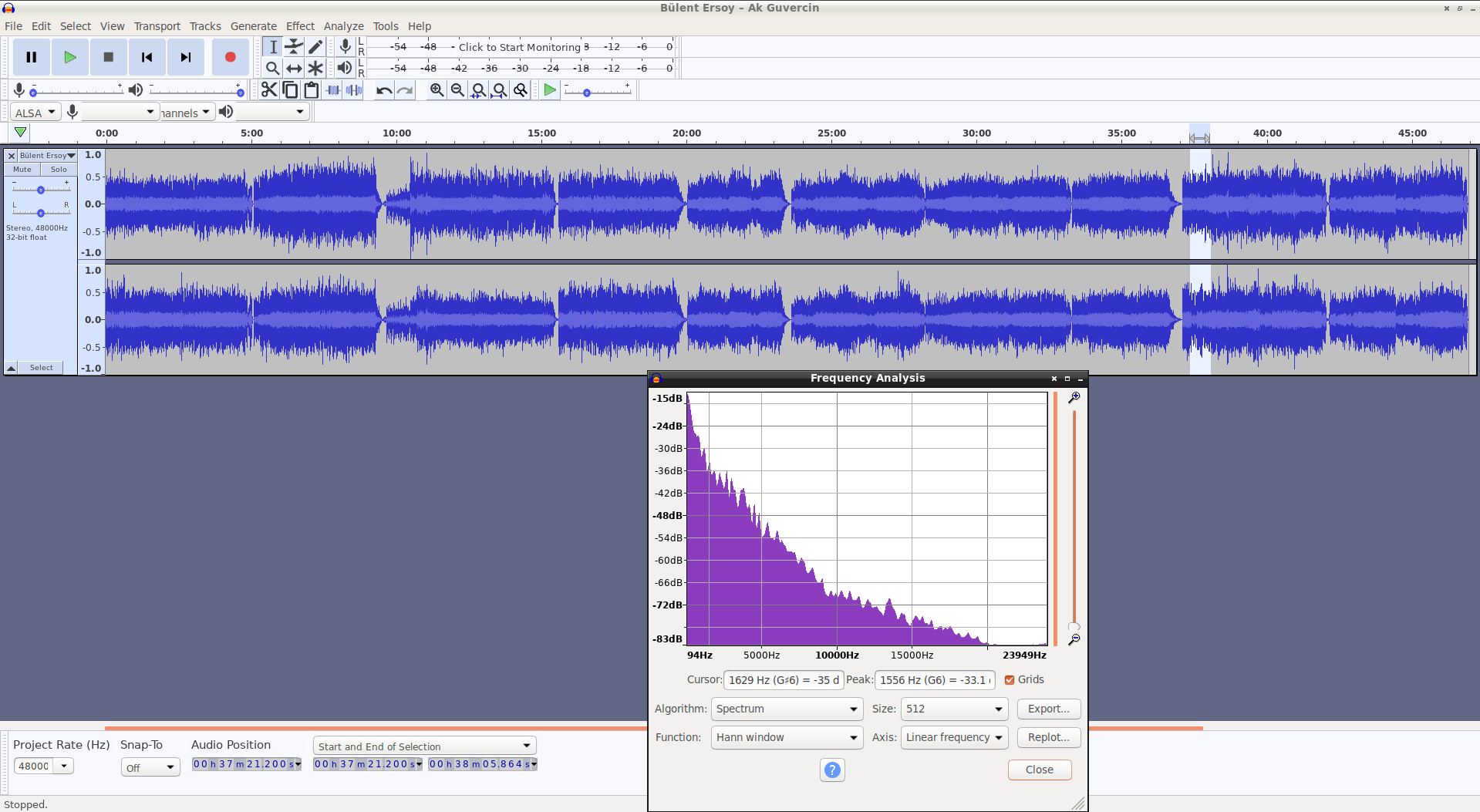Click the Undo arrow icon
1480x812 pixels.
pyautogui.click(x=384, y=90)
